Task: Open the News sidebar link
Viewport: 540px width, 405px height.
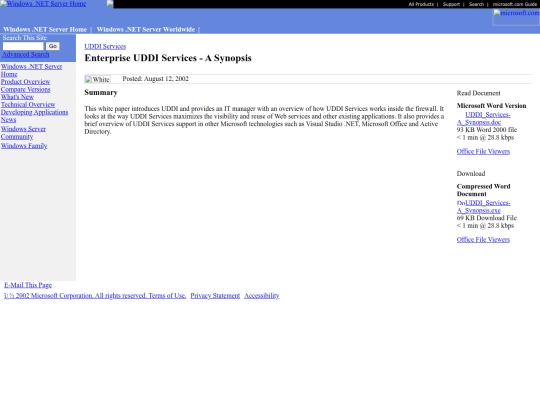Action: point(8,120)
